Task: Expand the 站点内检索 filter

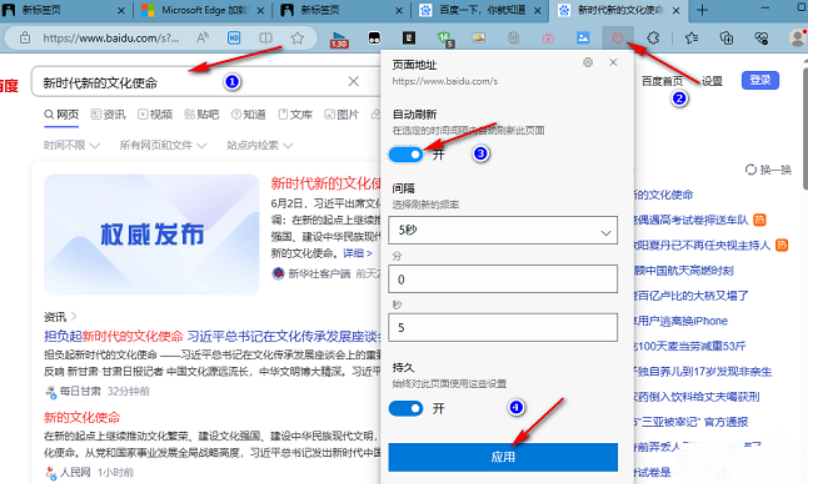Action: click(260, 145)
